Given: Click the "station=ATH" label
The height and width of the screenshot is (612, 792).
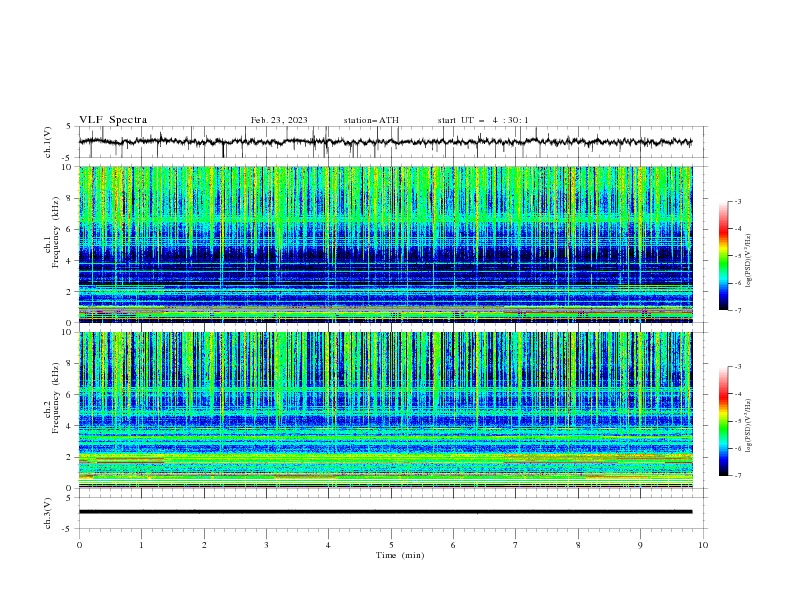Looking at the screenshot, I should (371, 120).
